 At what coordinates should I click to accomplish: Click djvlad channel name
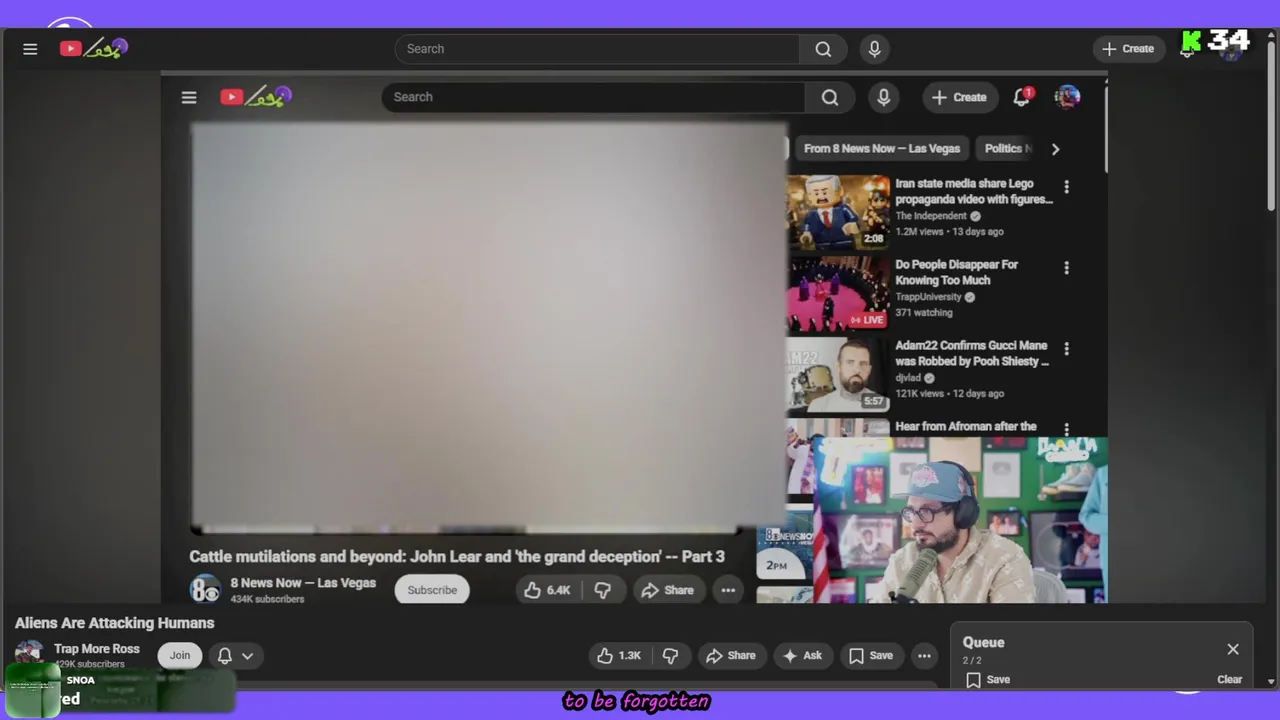coord(908,378)
